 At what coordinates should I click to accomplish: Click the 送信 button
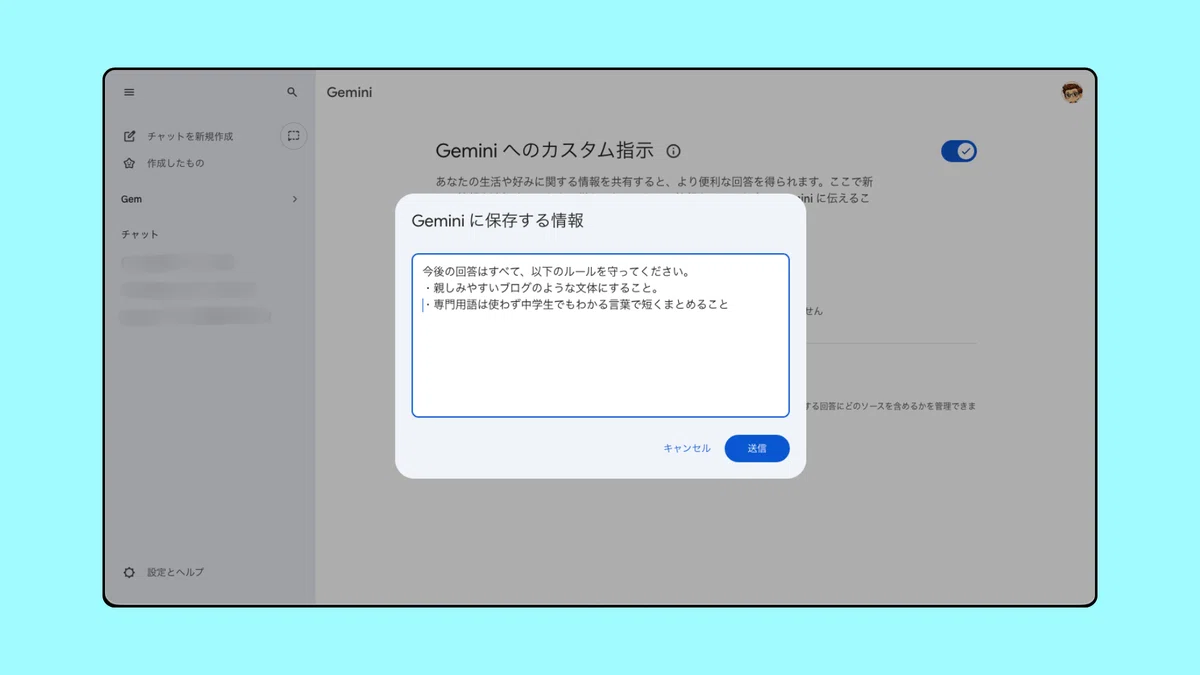click(757, 448)
